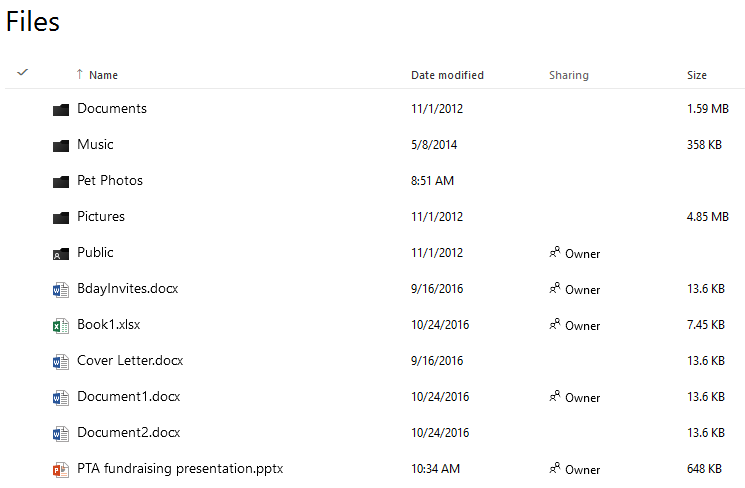Open the Pictures folder
745x488 pixels.
[x=101, y=217]
